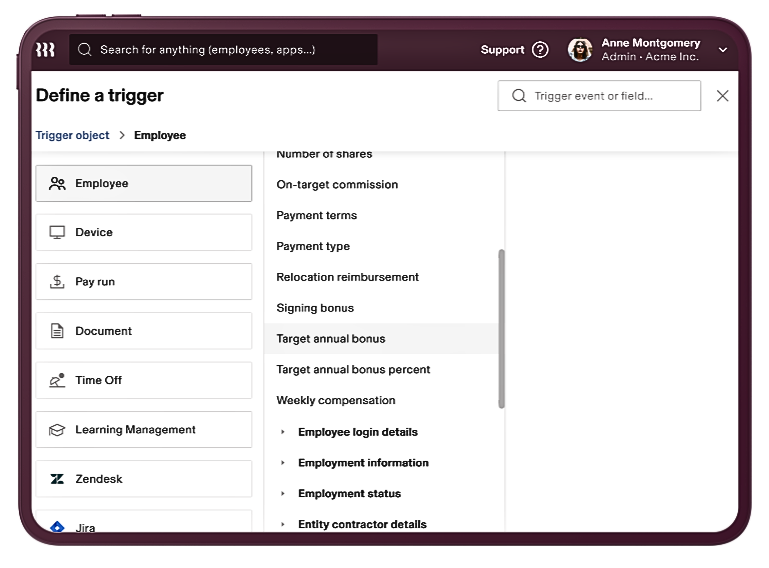The height and width of the screenshot is (568, 769).
Task: Click the Jira diamond logo icon
Action: [x=57, y=527]
